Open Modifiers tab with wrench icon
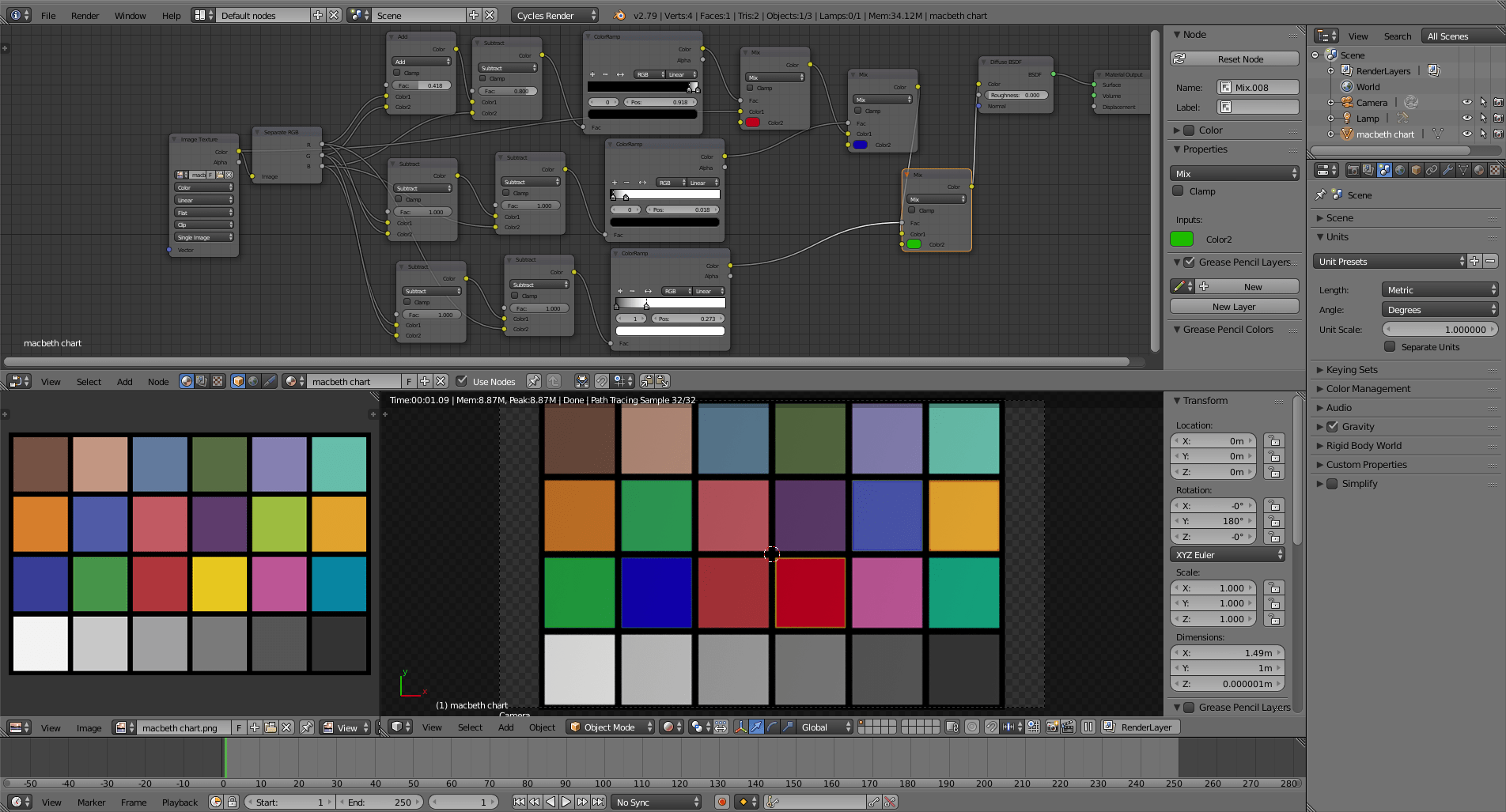 [x=1447, y=170]
